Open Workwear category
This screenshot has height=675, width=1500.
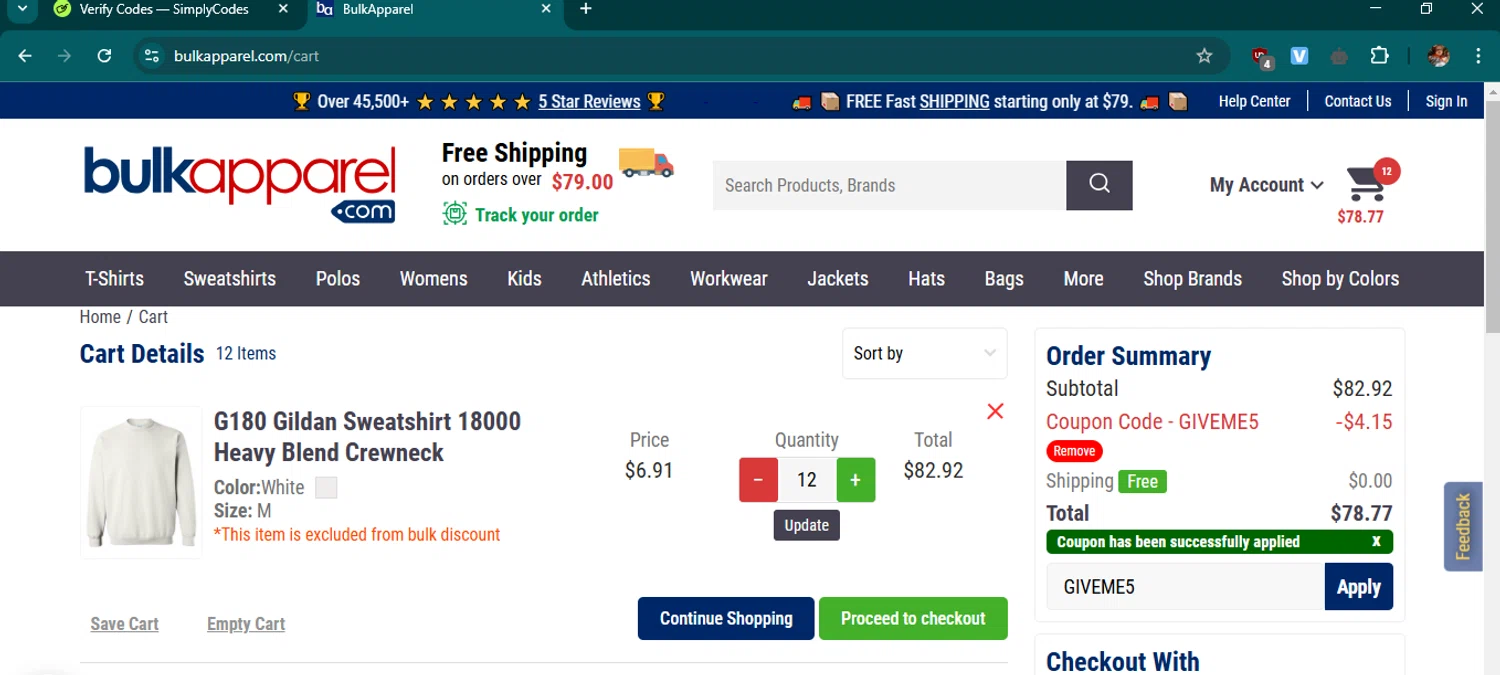729,279
